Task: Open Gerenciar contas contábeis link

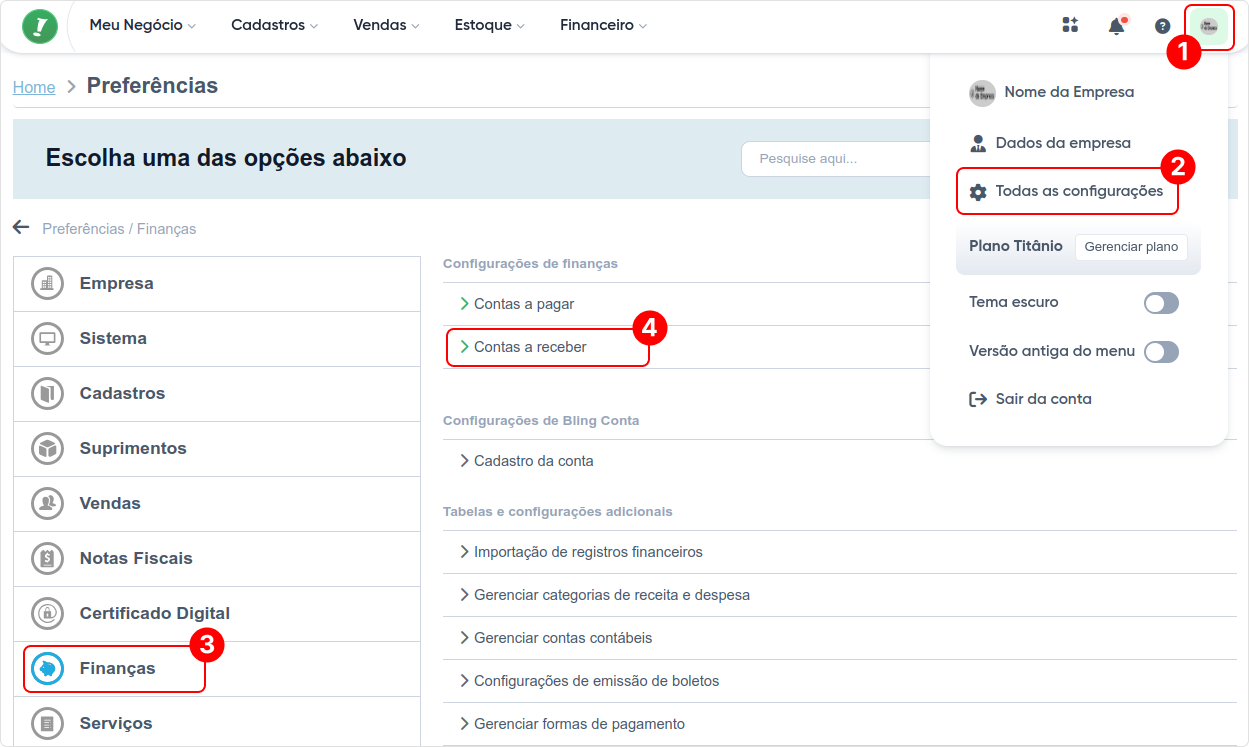Action: click(563, 638)
